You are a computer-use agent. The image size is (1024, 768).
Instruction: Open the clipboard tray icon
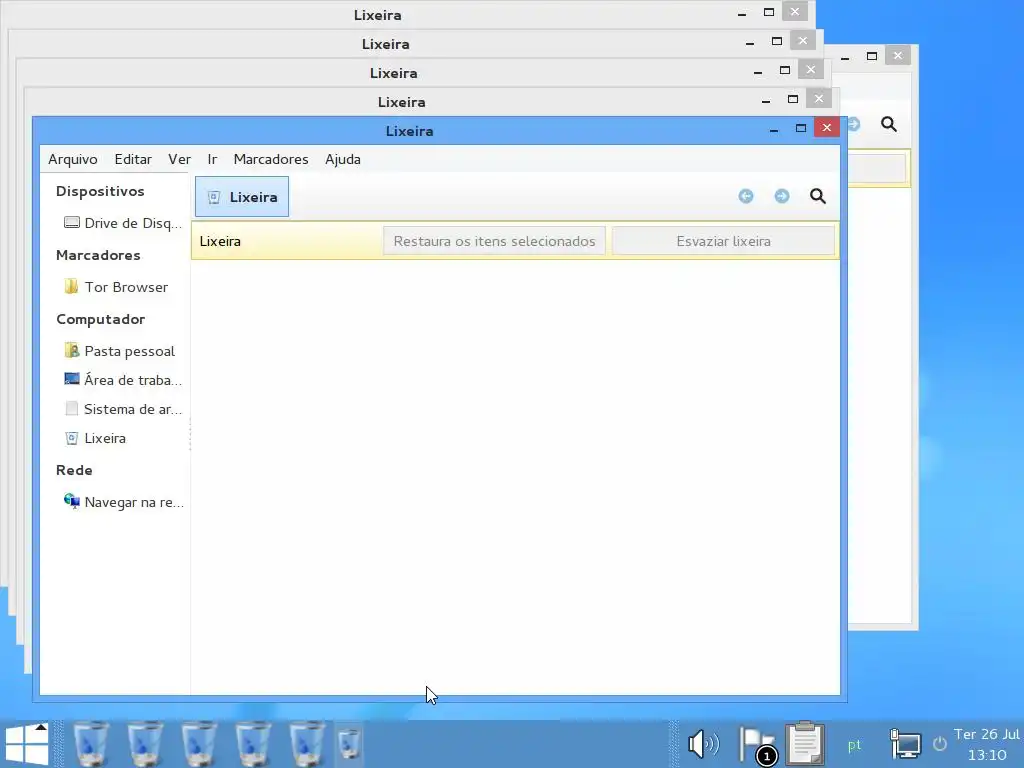[805, 743]
